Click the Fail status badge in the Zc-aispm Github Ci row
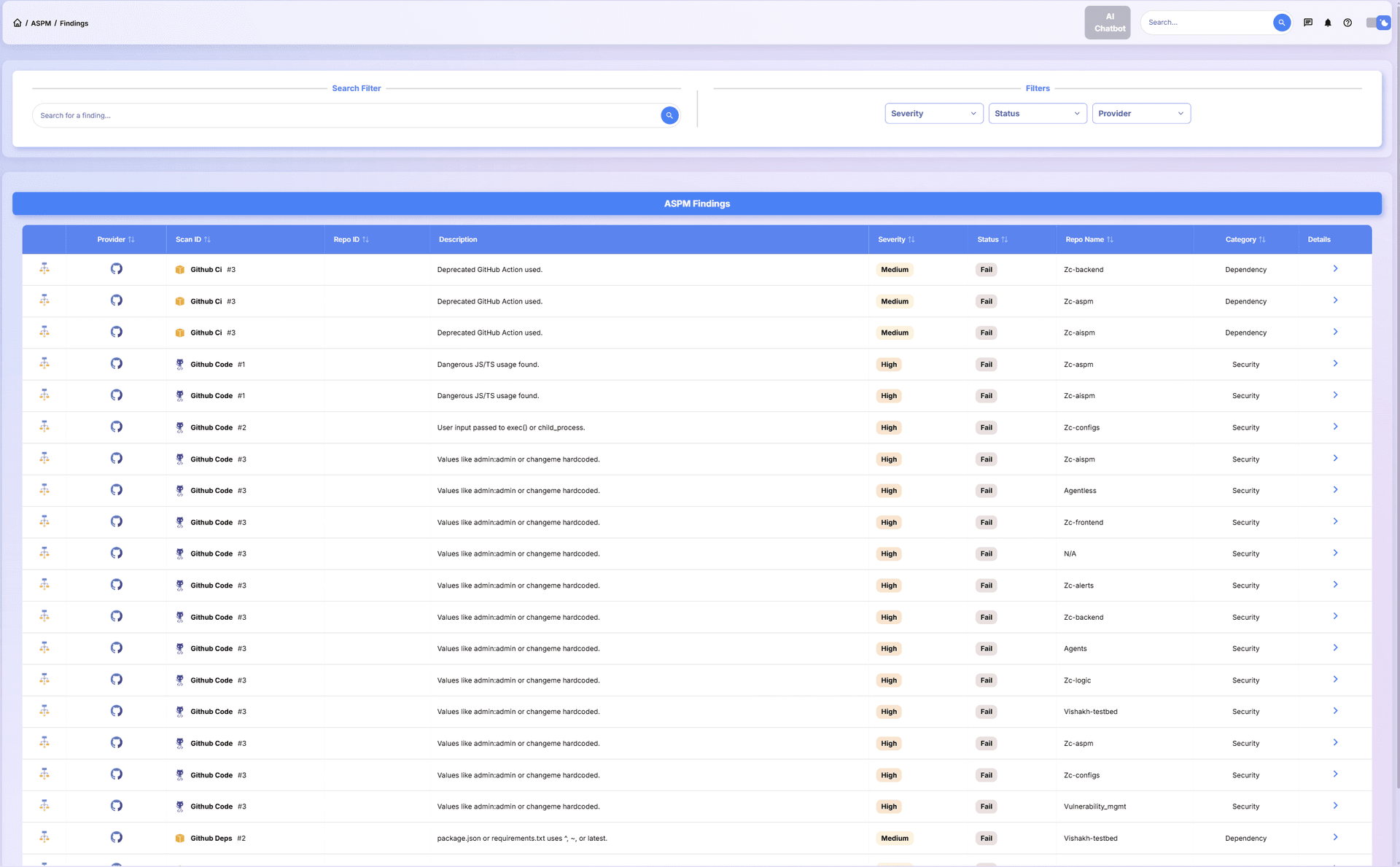This screenshot has height=867, width=1400. pos(986,333)
